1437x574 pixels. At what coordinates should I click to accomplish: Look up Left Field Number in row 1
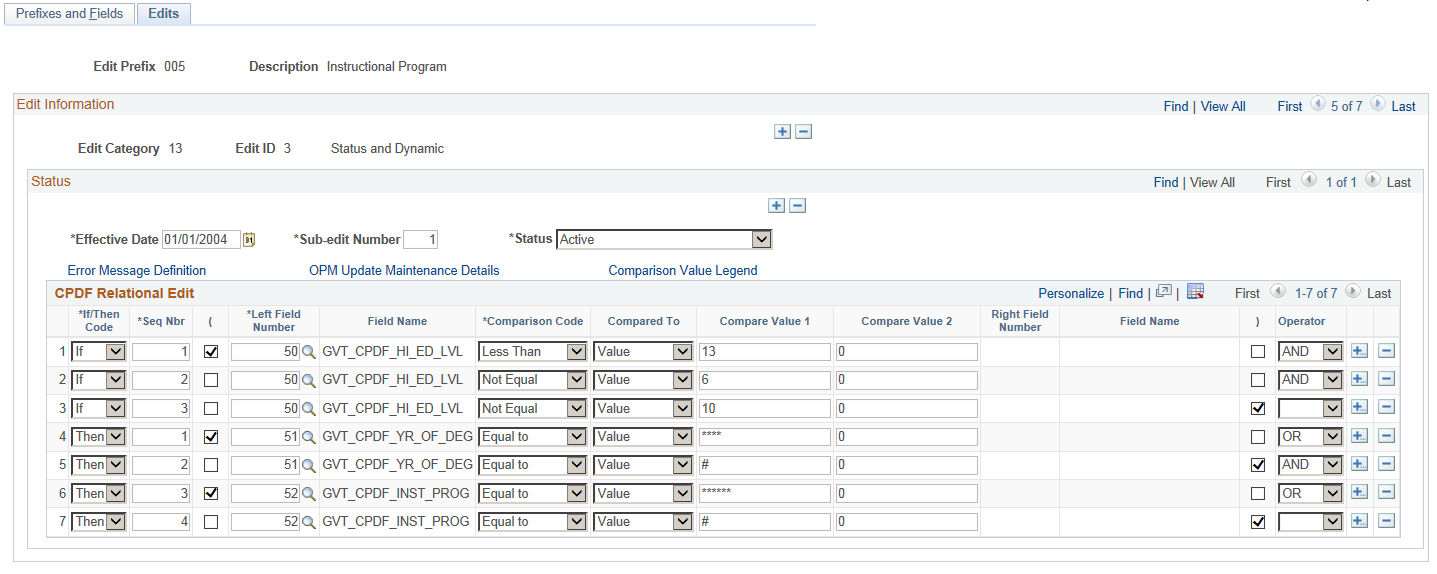point(309,352)
